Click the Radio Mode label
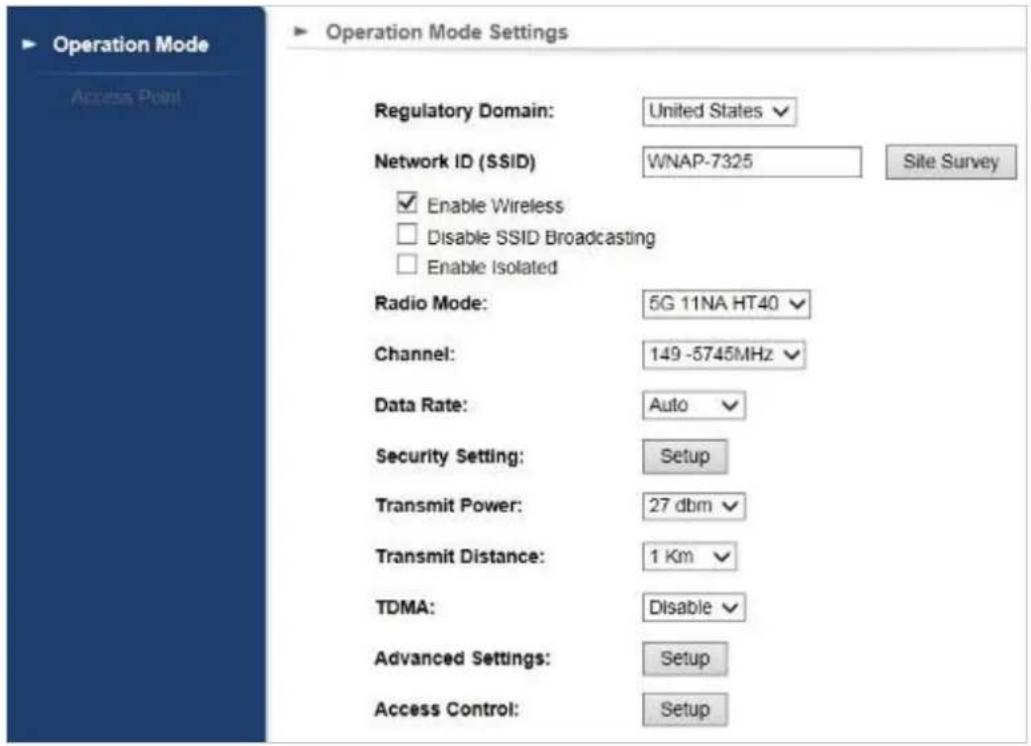The width and height of the screenshot is (1031, 746). click(431, 304)
